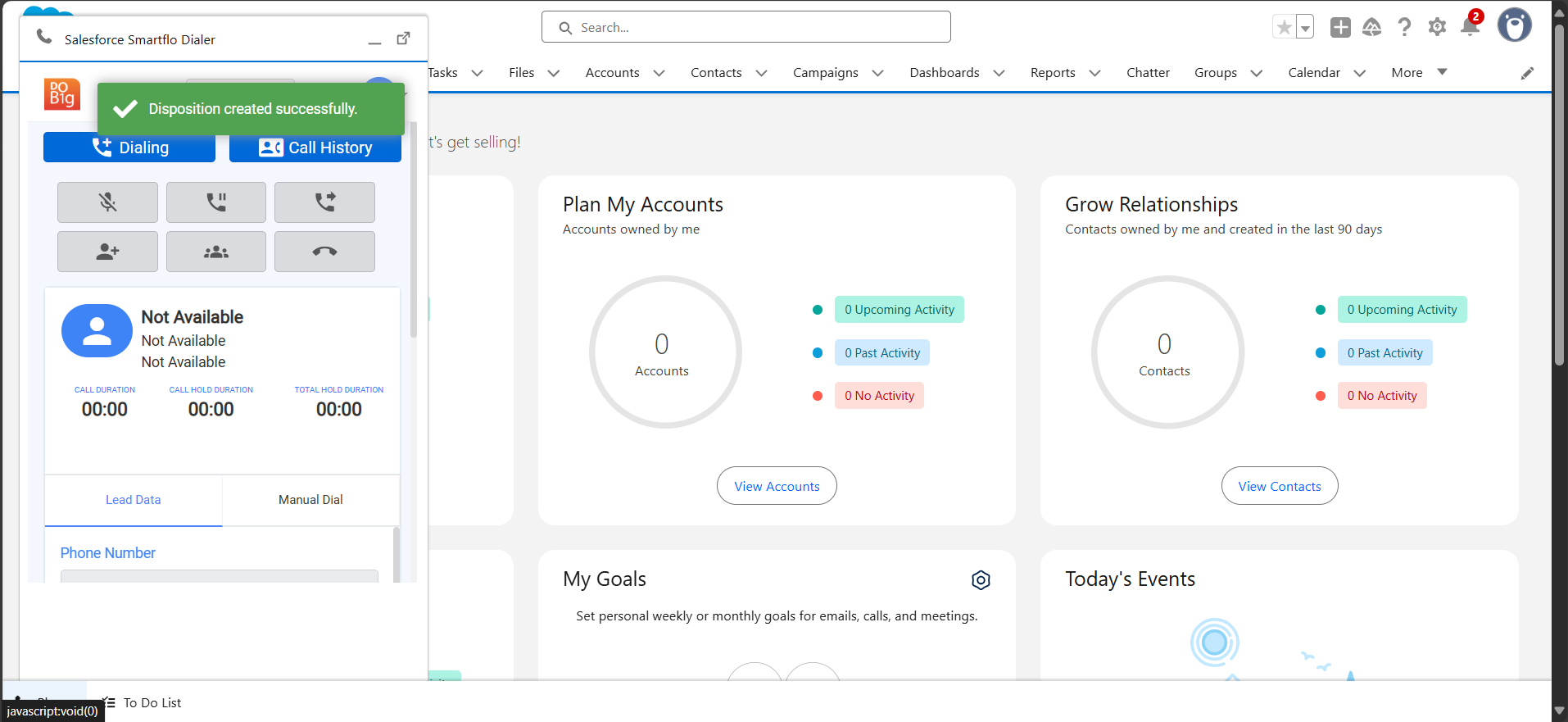The width and height of the screenshot is (1568, 722).
Task: Click the call transfer button
Action: pos(324,202)
